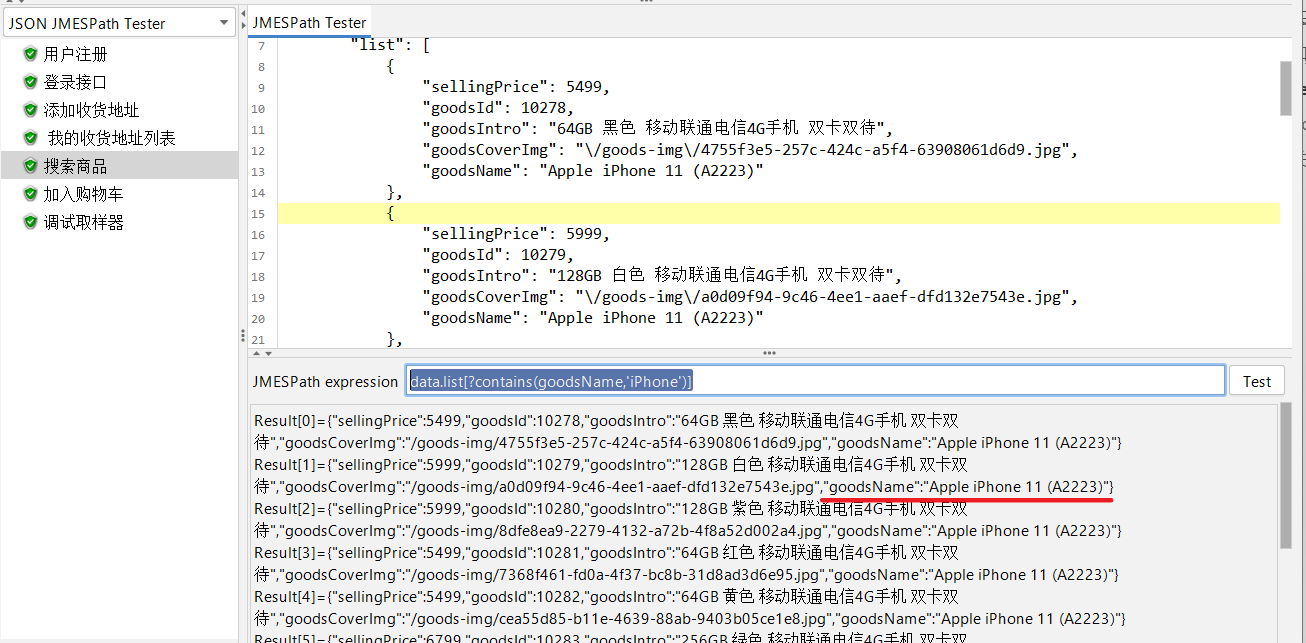
Task: Click line number 21 in the gutter
Action: [x=259, y=340]
